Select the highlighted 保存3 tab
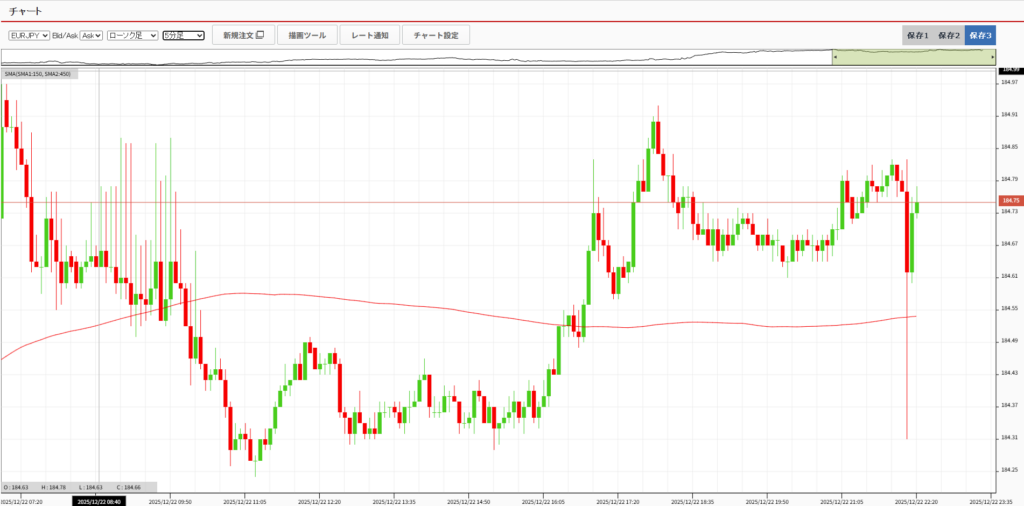Screen dimensions: 1024x506 (980, 35)
